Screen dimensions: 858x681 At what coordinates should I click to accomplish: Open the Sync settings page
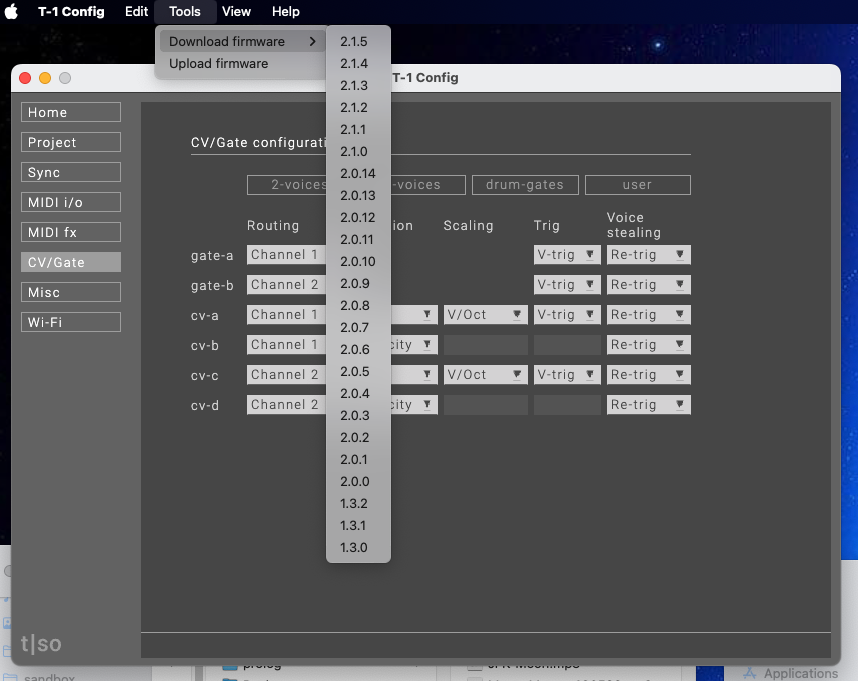click(71, 172)
